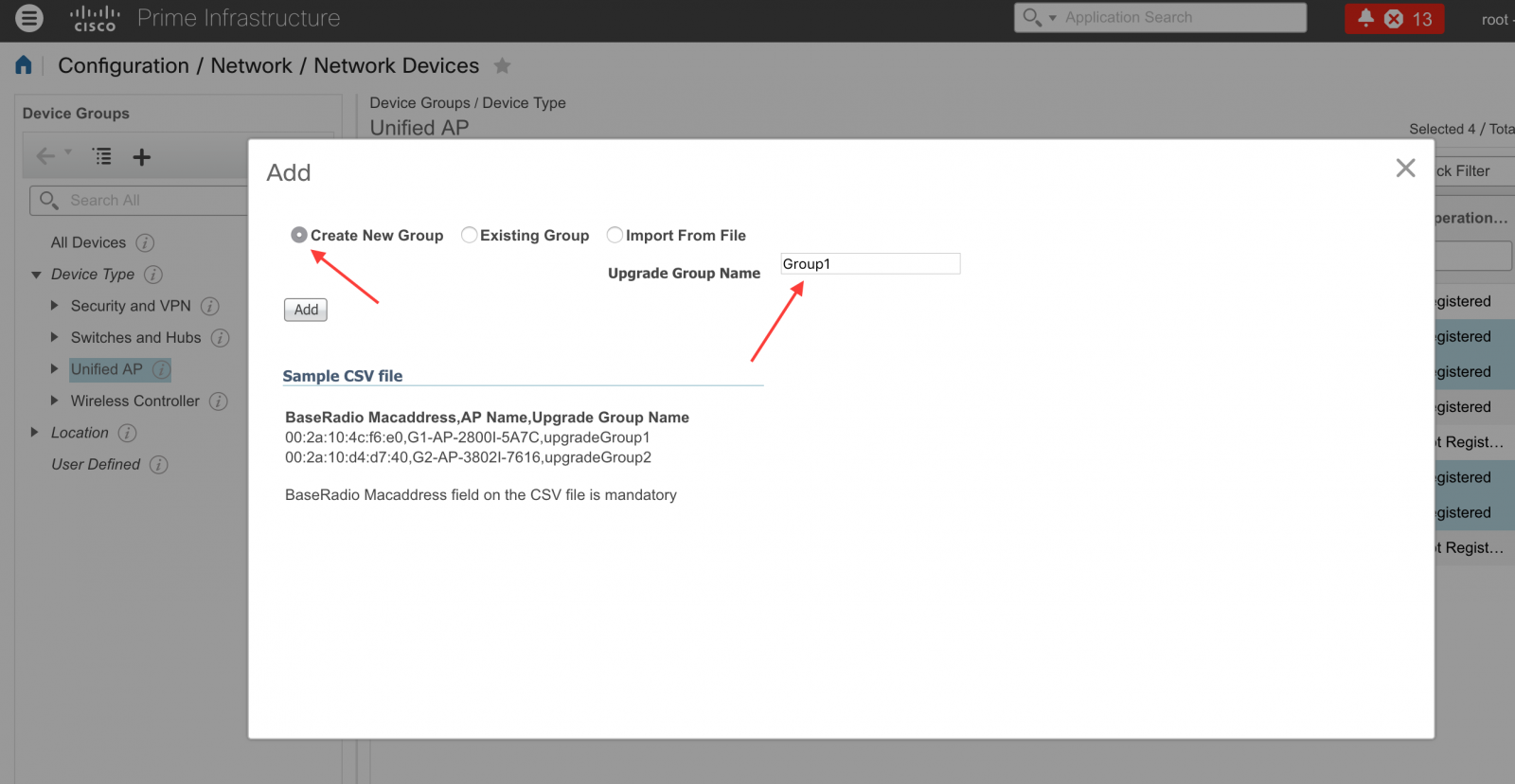Open the critical alarms count 13
The image size is (1515, 784).
point(1409,19)
